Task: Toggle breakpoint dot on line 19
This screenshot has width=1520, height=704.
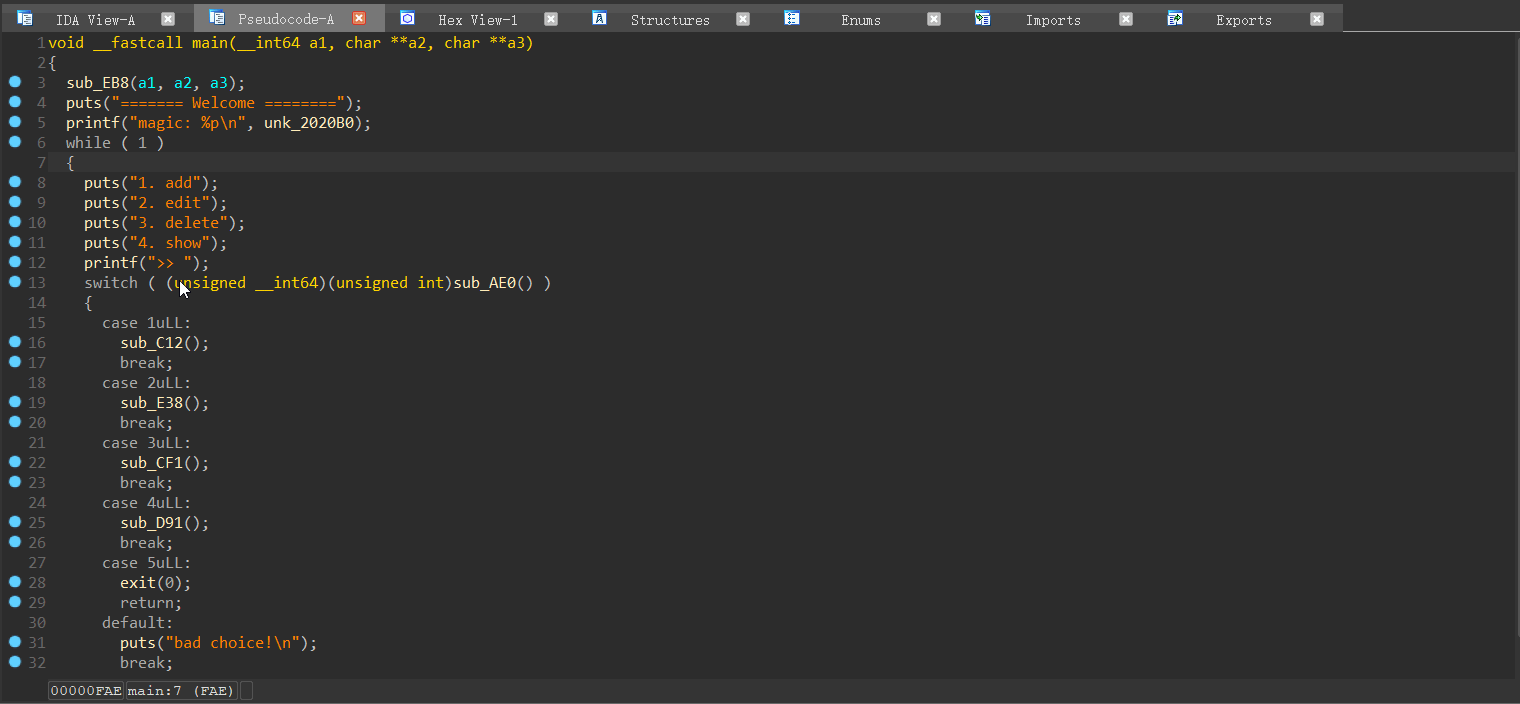Action: coord(15,402)
